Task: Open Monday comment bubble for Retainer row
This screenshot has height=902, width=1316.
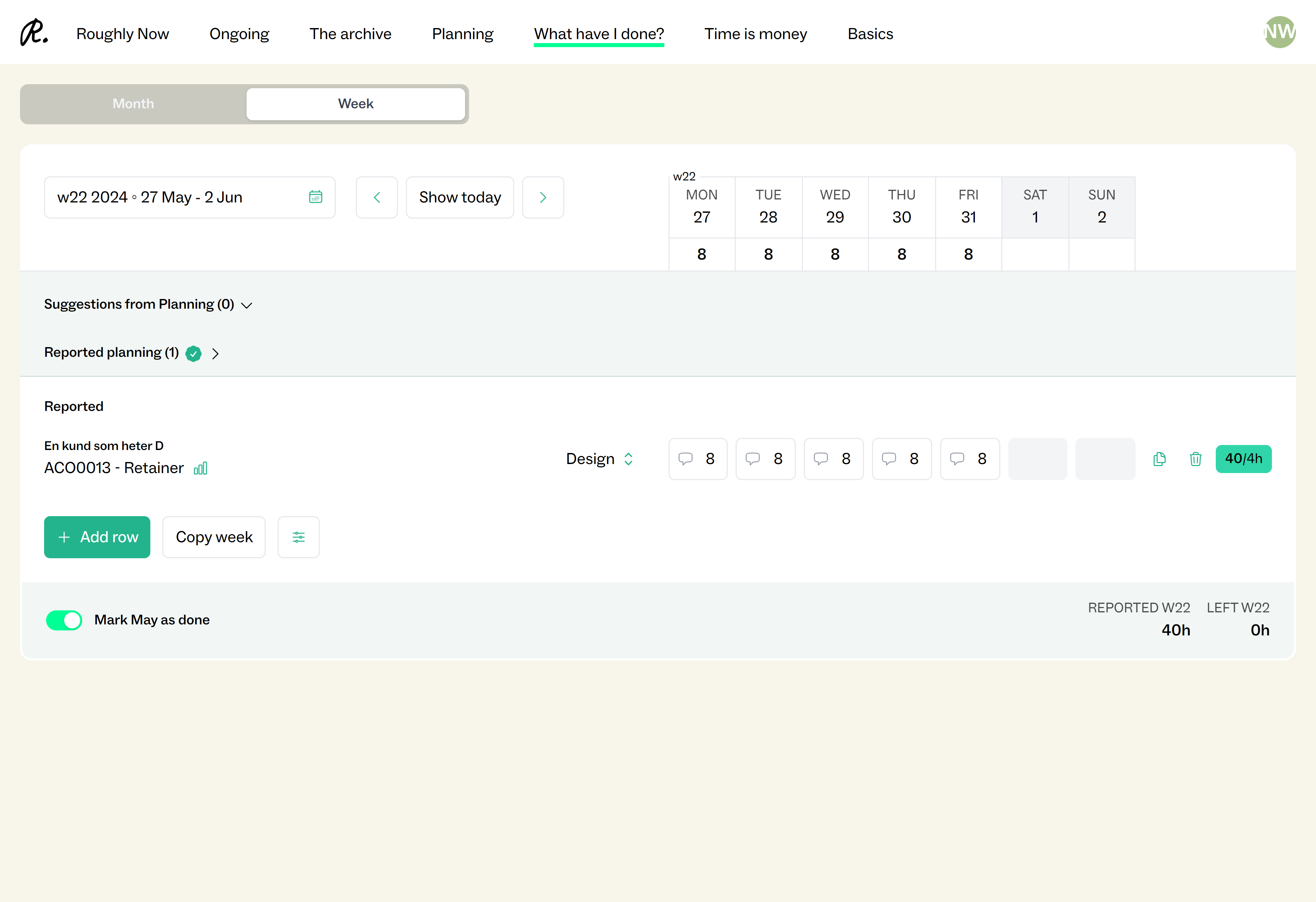Action: tap(685, 459)
